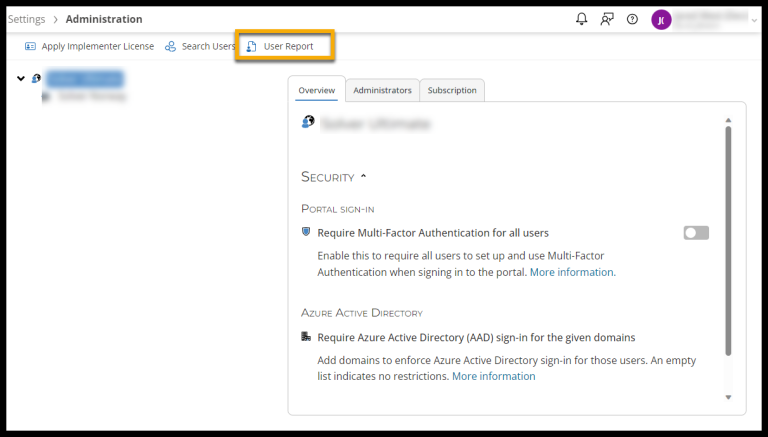Screen dimensions: 768x437
Task: Open Azure Active Directory More information link
Action: tap(493, 376)
